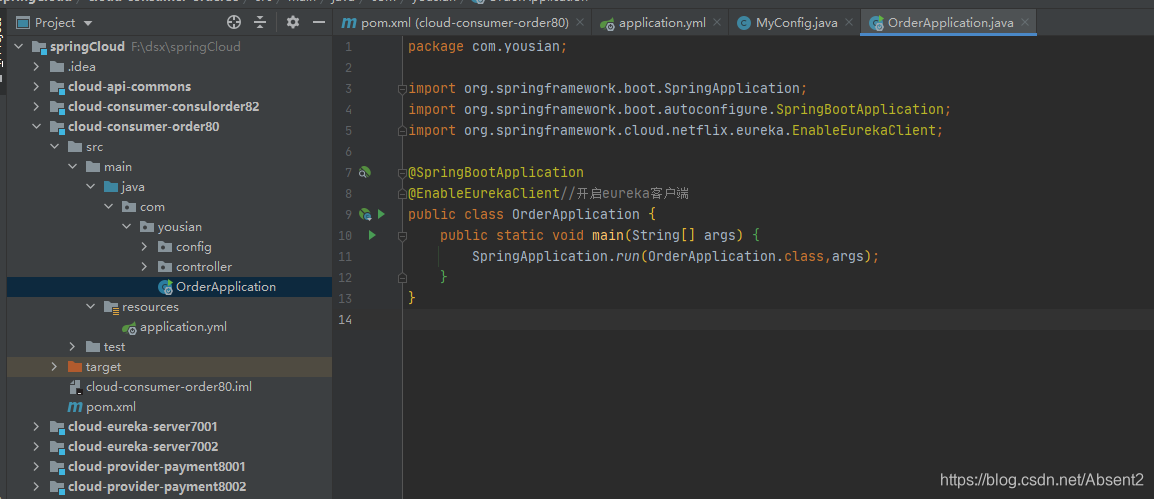This screenshot has height=499, width=1154.
Task: Hide the Project panel with minus icon
Action: pyautogui.click(x=319, y=22)
